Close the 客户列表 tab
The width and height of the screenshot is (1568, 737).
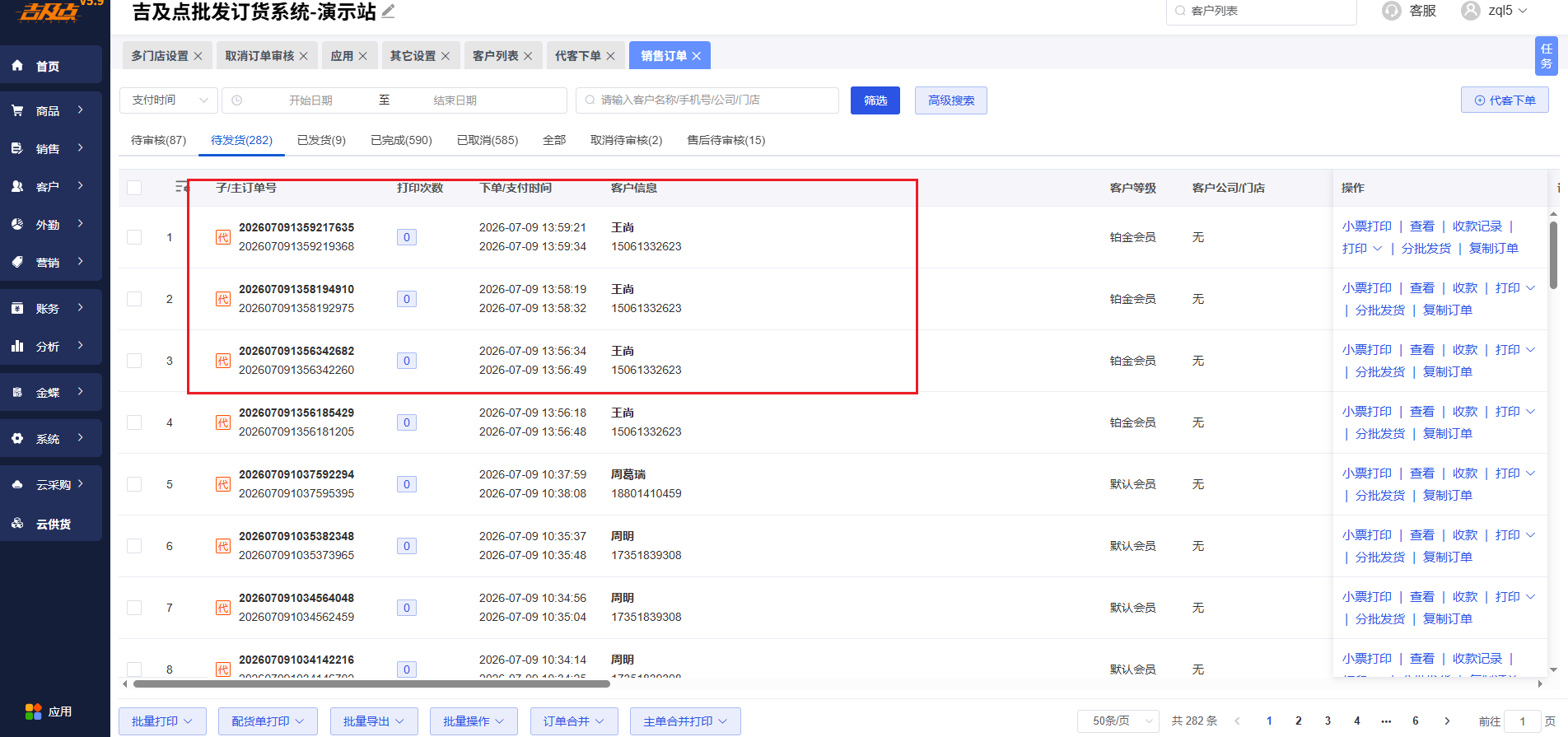(528, 56)
